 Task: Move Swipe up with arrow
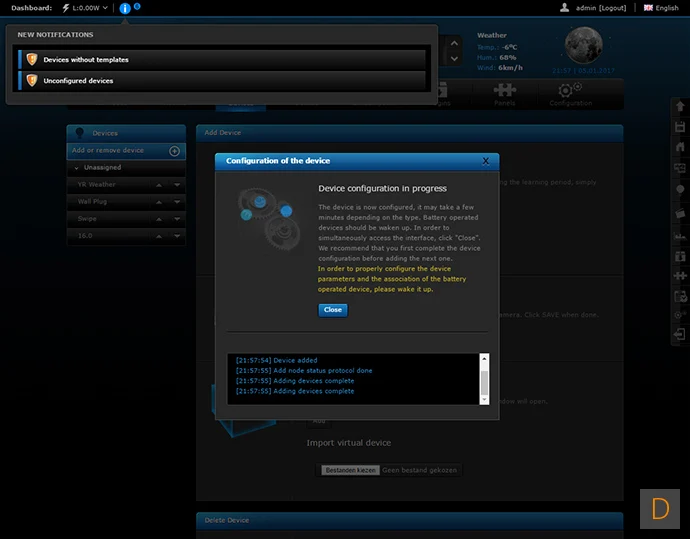(159, 219)
